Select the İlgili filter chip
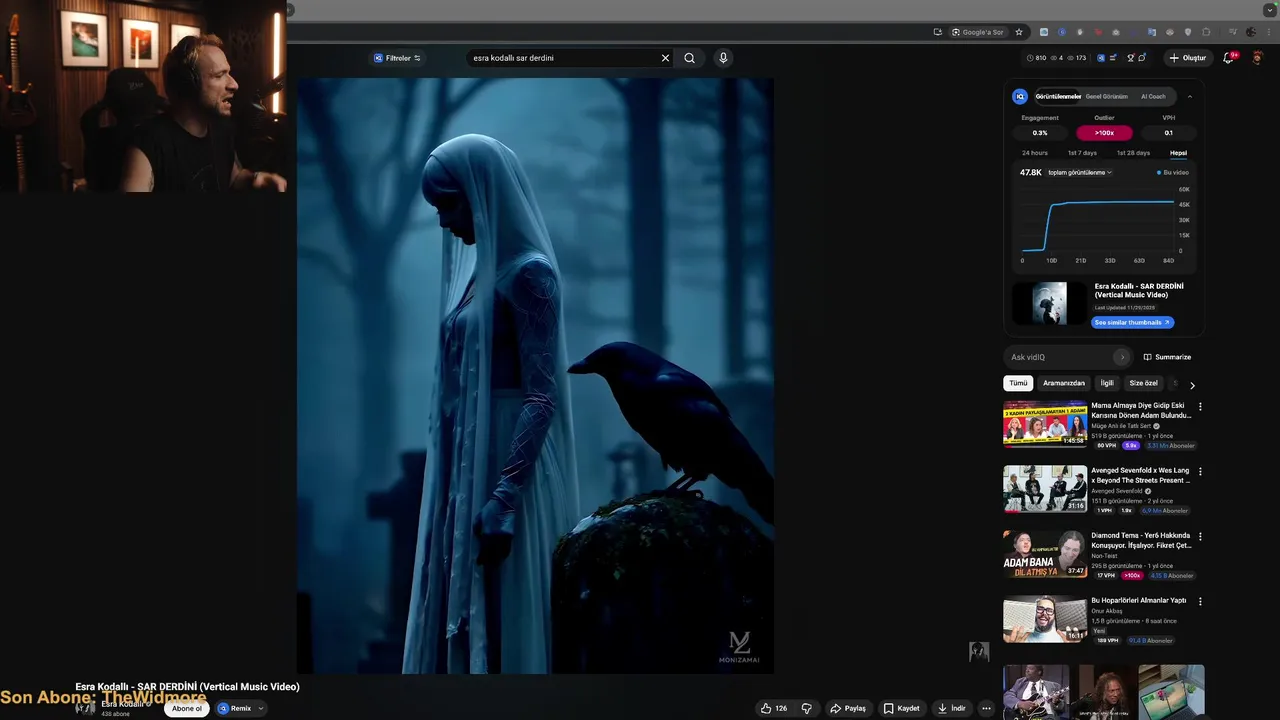 [x=1107, y=383]
